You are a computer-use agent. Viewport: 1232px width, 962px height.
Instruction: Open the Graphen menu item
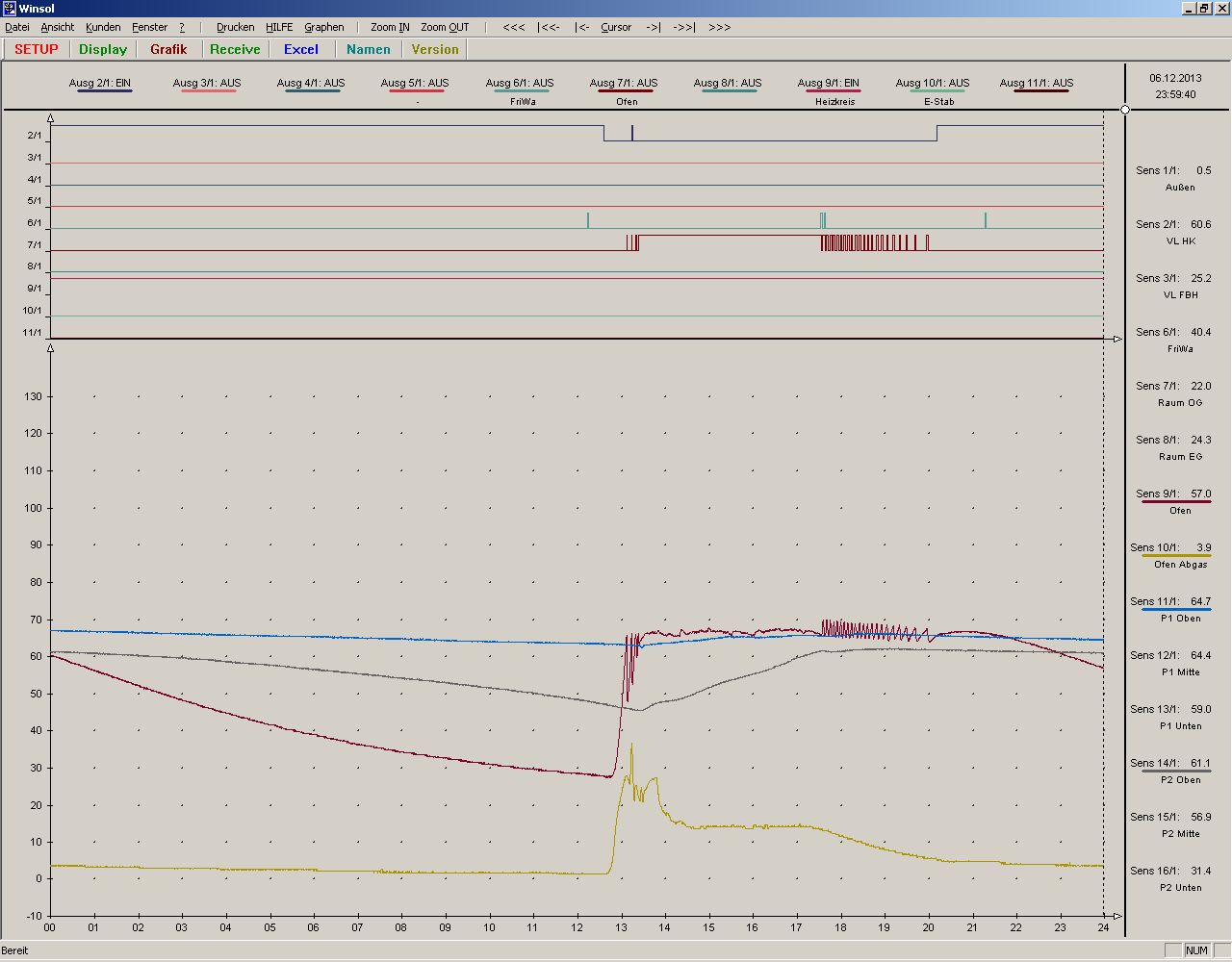point(323,27)
